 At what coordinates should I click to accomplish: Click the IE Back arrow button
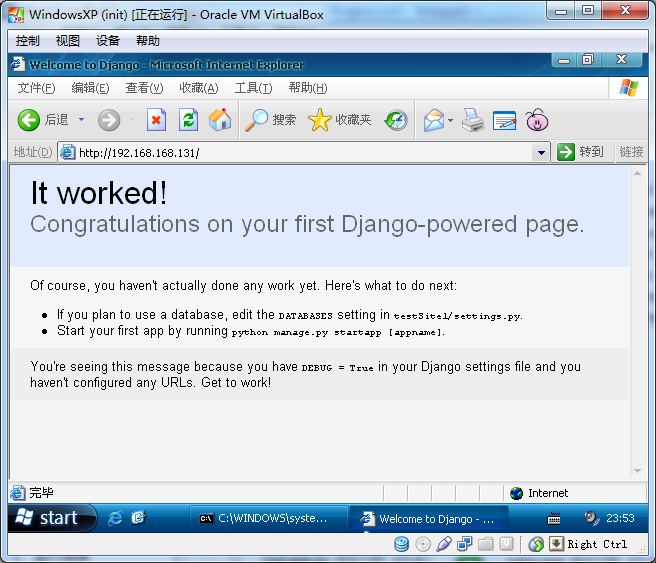(x=28, y=120)
